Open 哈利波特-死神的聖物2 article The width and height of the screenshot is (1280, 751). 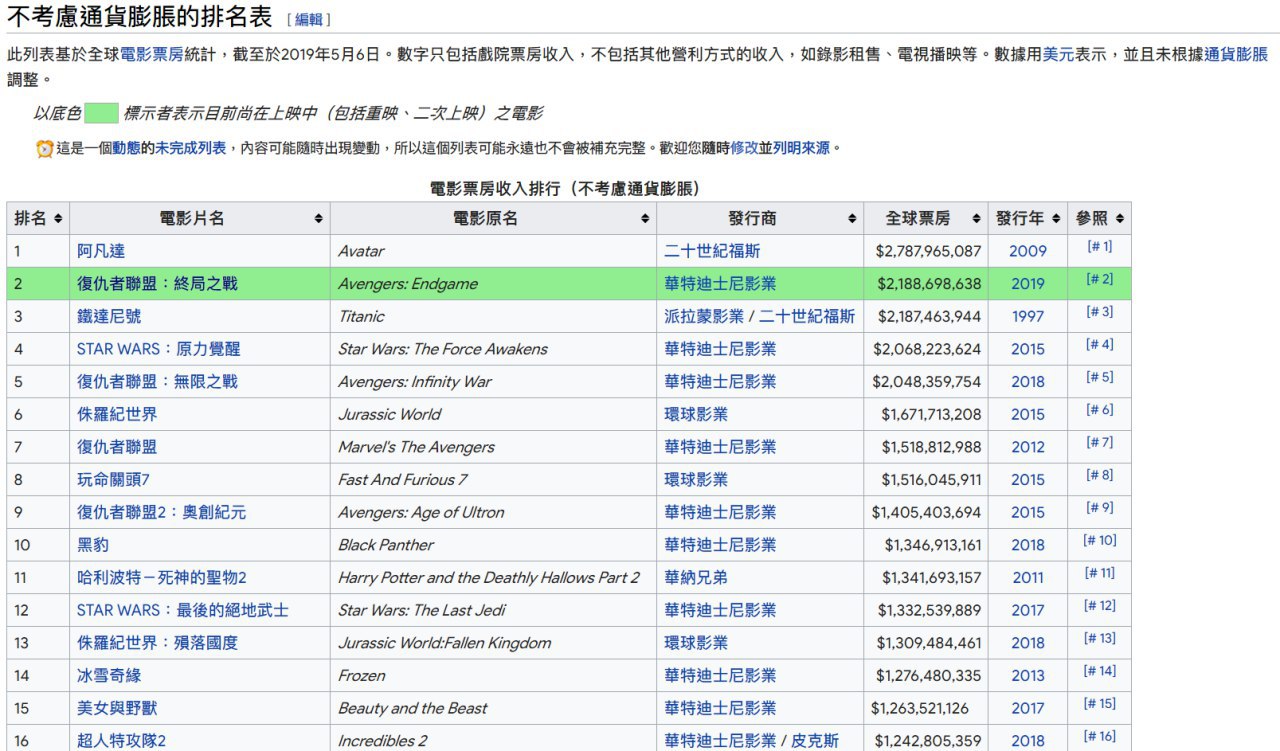(x=162, y=577)
